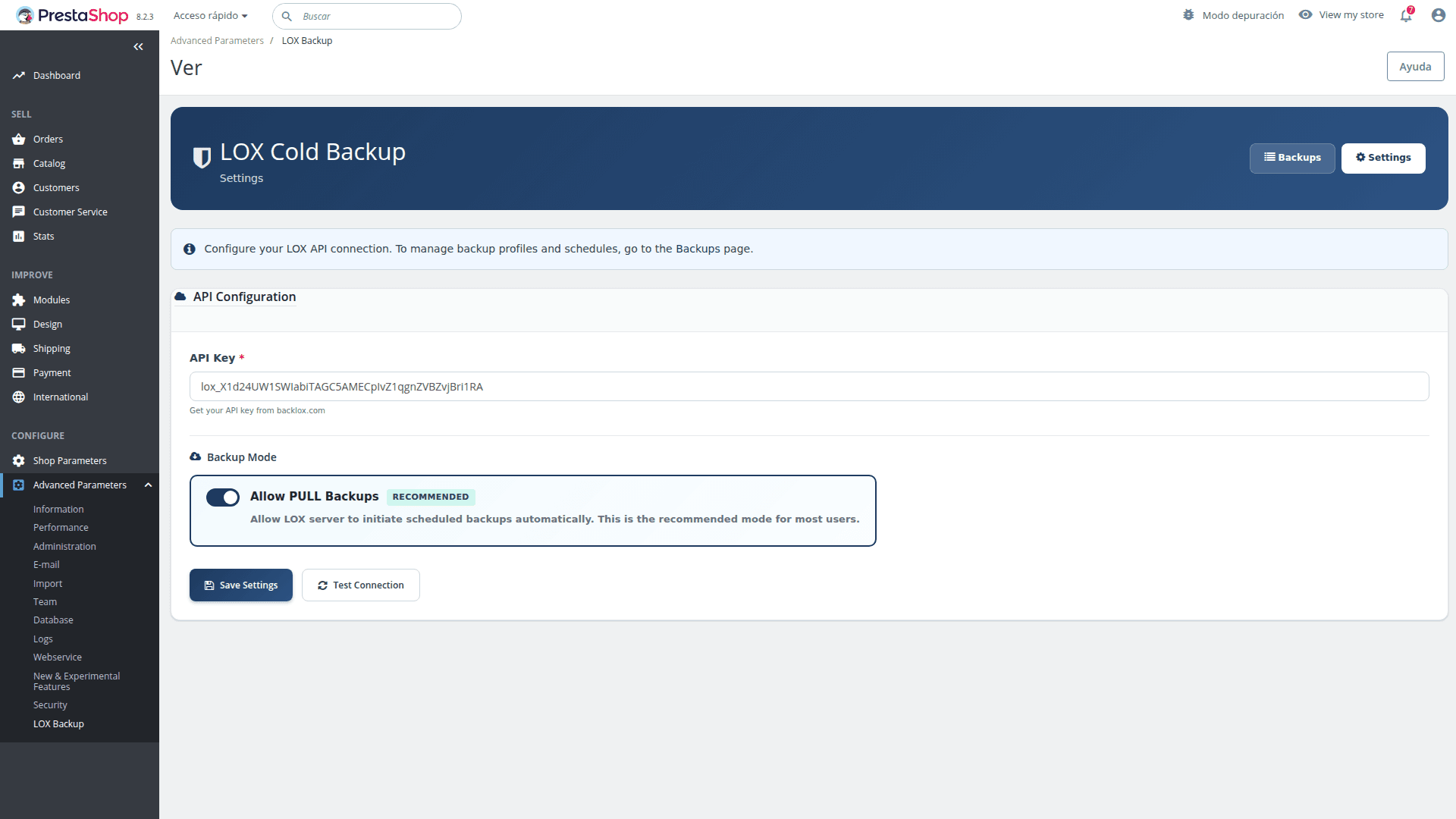This screenshot has width=1456, height=819.
Task: Open the Backups page tab
Action: (x=1292, y=158)
